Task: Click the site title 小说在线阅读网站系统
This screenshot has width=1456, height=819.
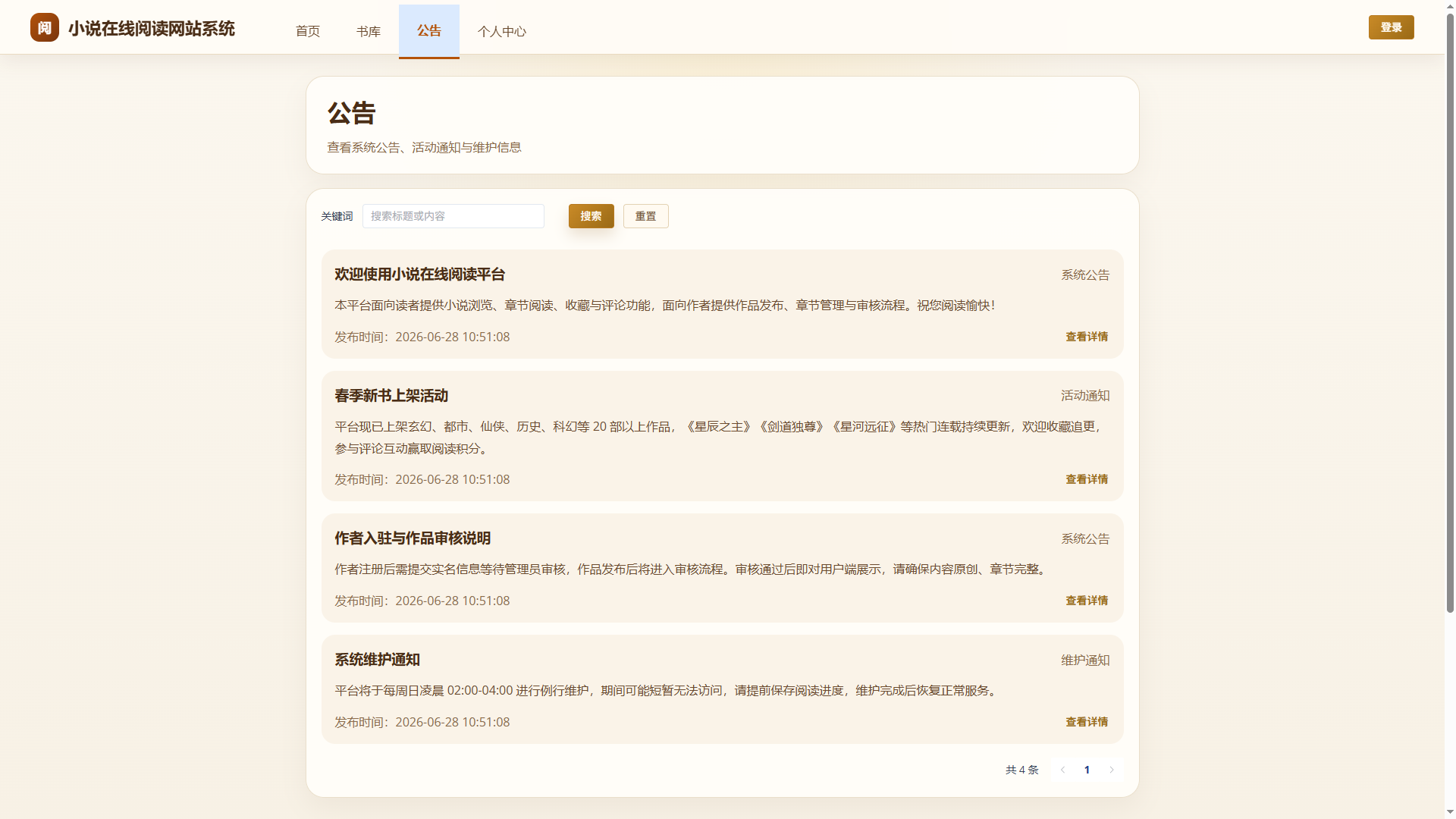Action: tap(152, 29)
